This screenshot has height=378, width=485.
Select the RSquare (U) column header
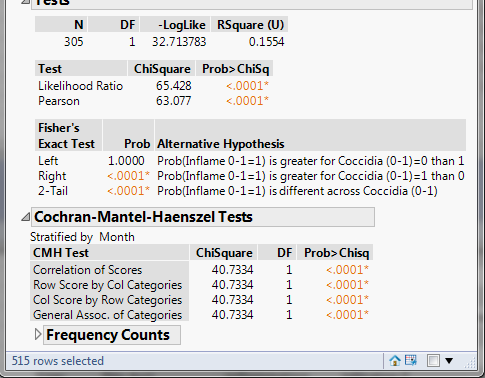(x=250, y=25)
